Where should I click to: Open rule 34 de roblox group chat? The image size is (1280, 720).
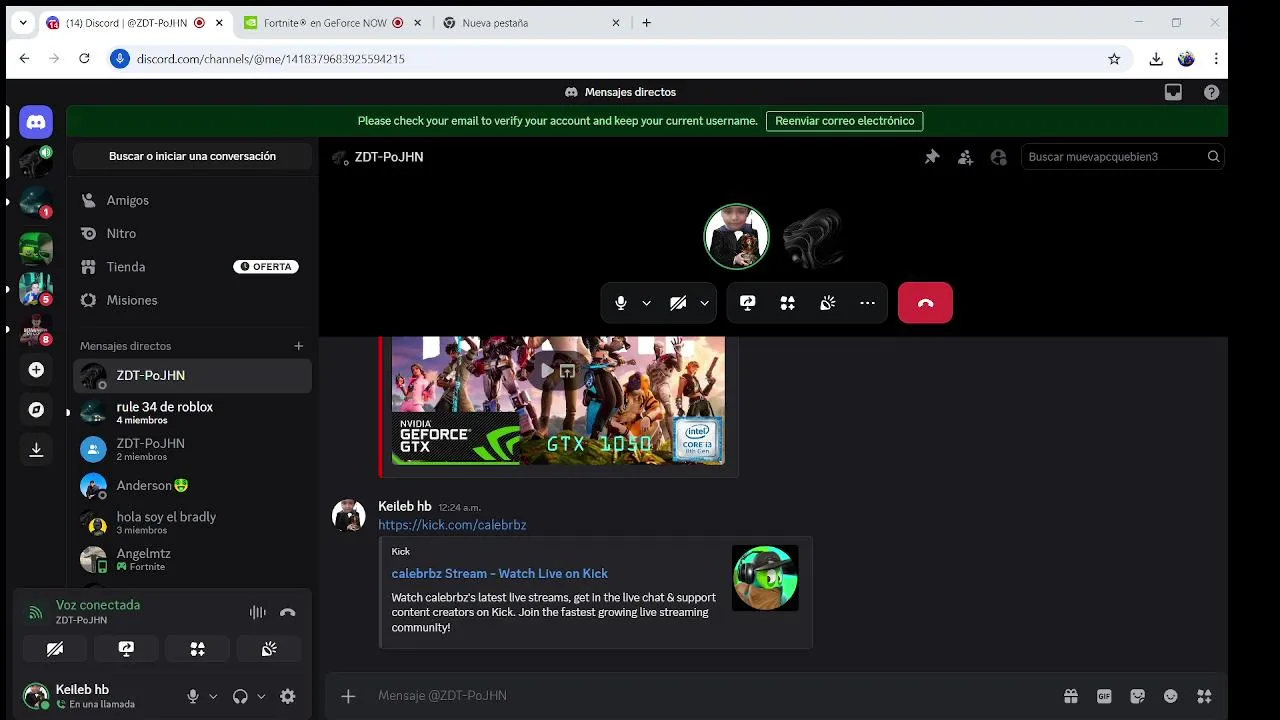click(x=192, y=412)
